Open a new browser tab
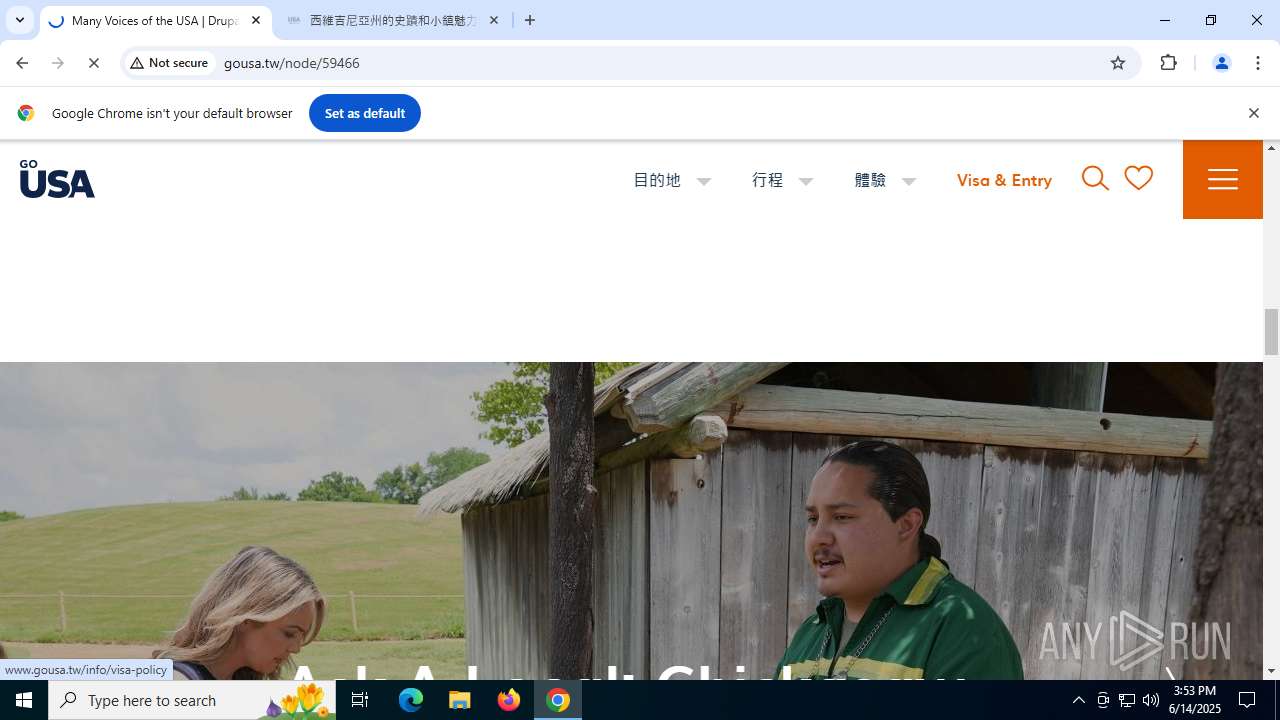 (x=530, y=20)
